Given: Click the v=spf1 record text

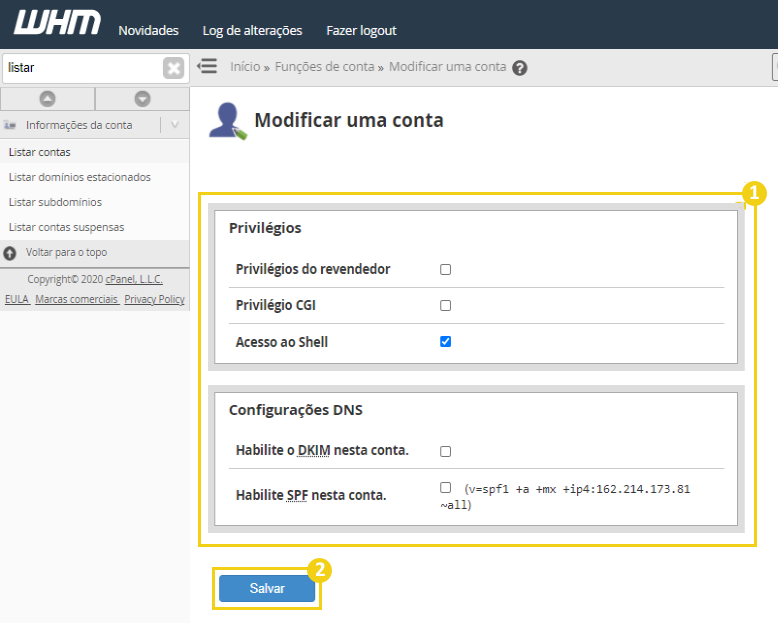Looking at the screenshot, I should 565,497.
